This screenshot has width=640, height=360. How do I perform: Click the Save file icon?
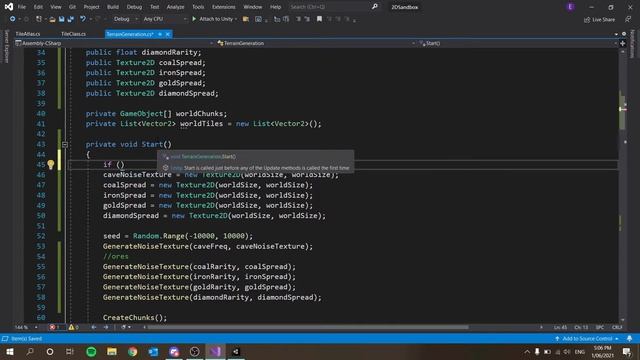point(62,19)
